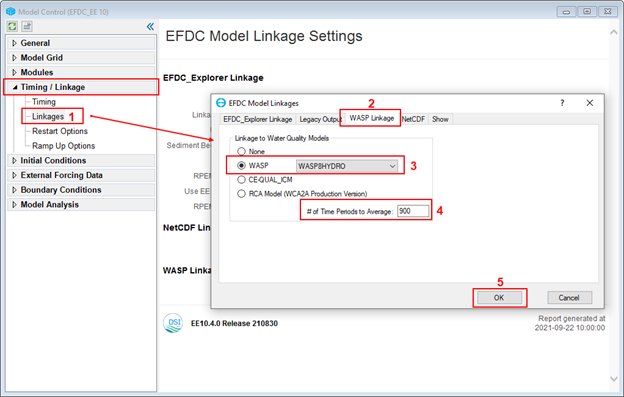This screenshot has height=397, width=624.
Task: Expand the Boundary Conditions section
Action: pos(14,190)
